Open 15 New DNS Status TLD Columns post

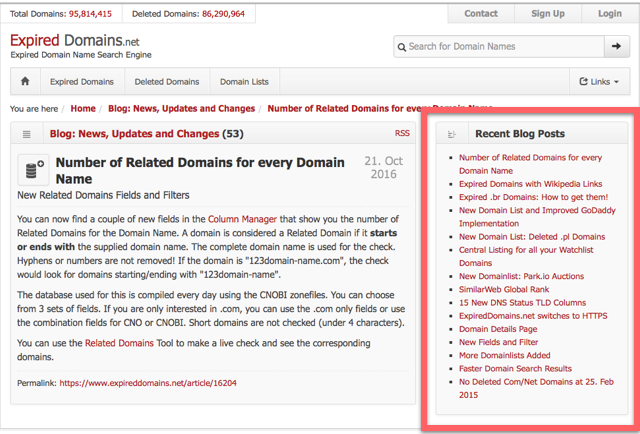[522, 303]
